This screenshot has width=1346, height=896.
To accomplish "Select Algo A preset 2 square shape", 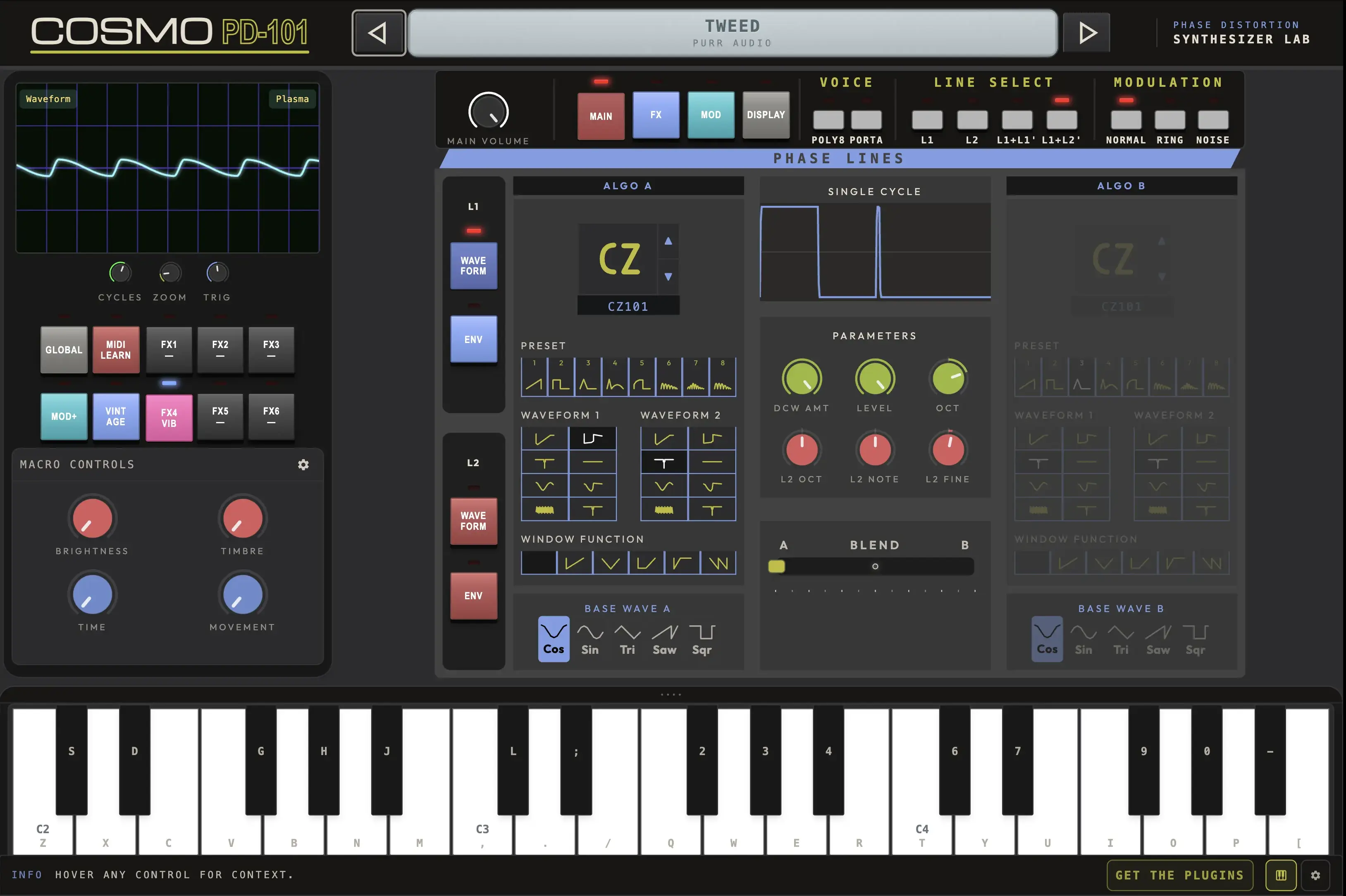I will (561, 378).
